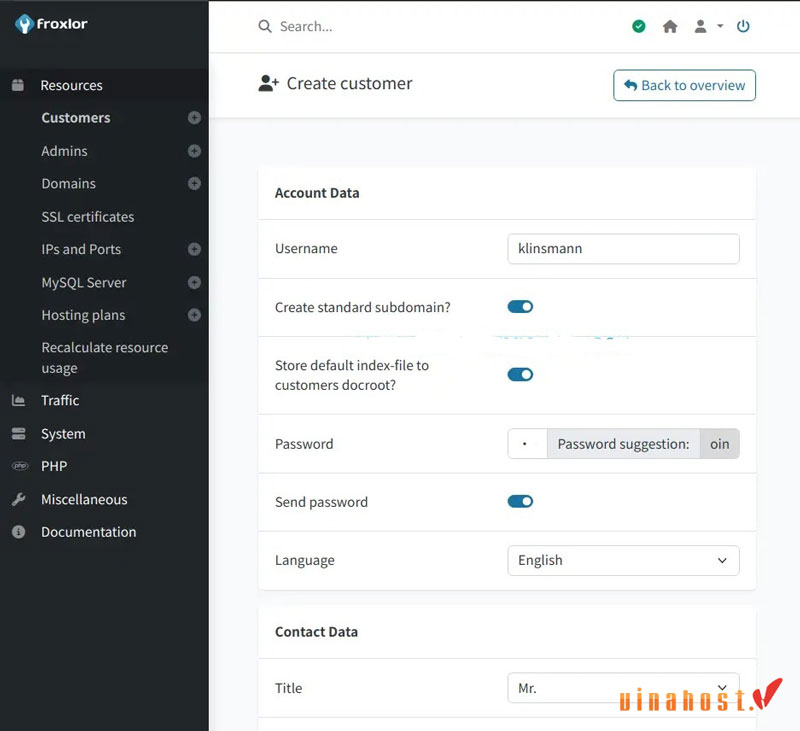Click the Froxlor logo
Viewport: 800px width, 731px height.
[x=51, y=23]
